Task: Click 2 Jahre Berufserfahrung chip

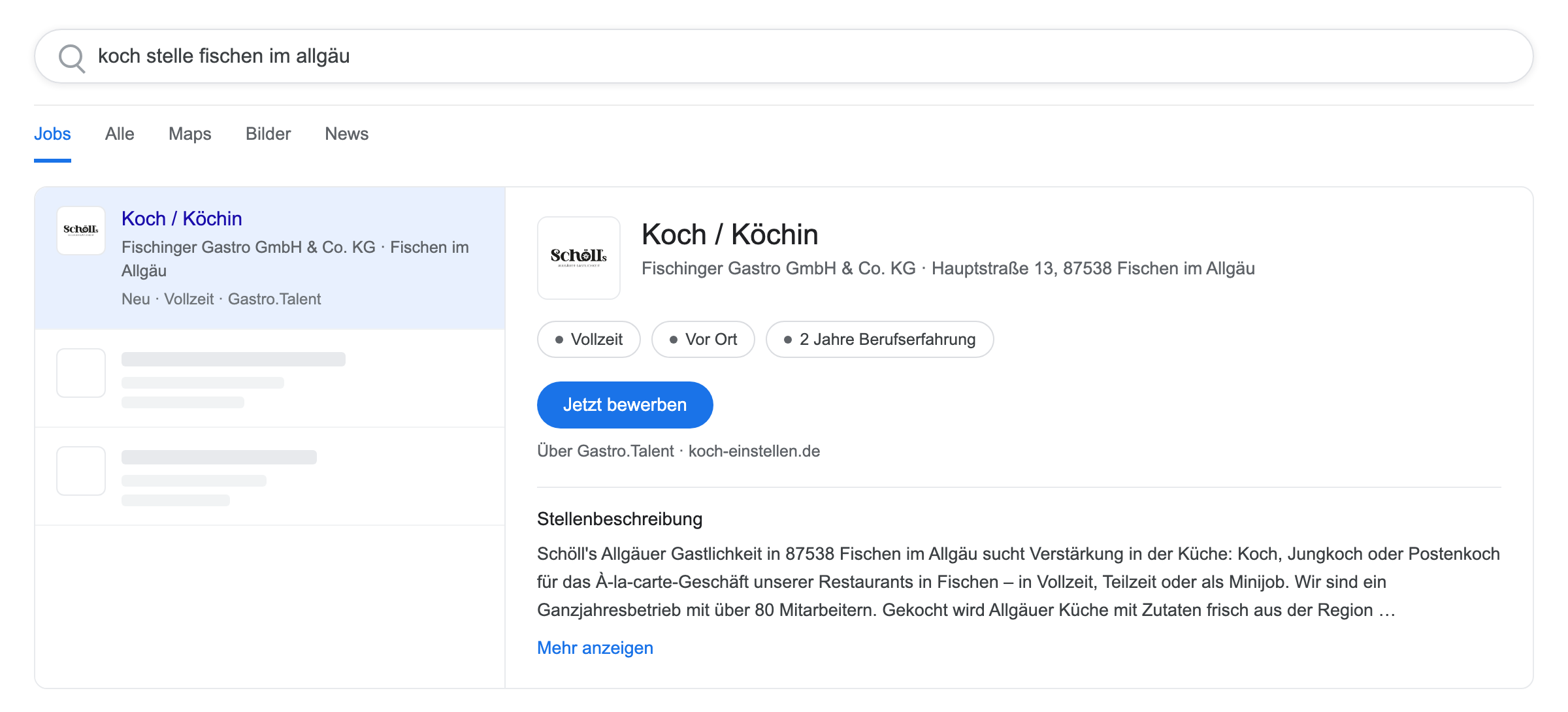Action: 879,339
